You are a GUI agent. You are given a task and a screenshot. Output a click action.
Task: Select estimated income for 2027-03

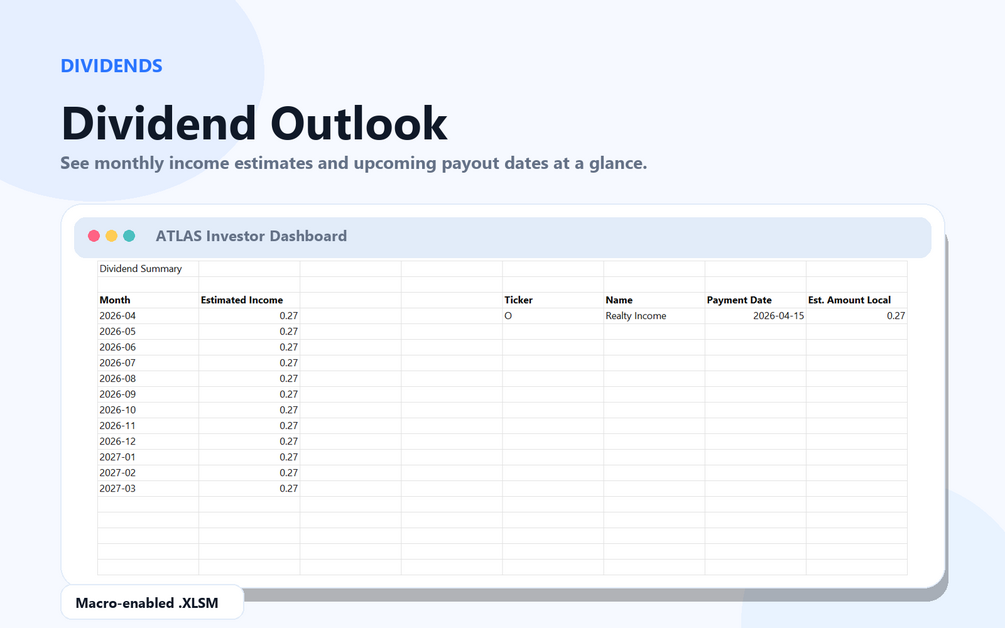249,488
